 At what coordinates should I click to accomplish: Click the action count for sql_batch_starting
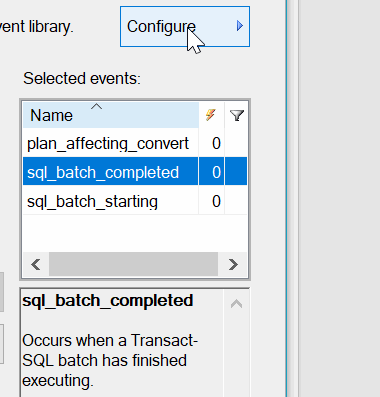coord(216,201)
